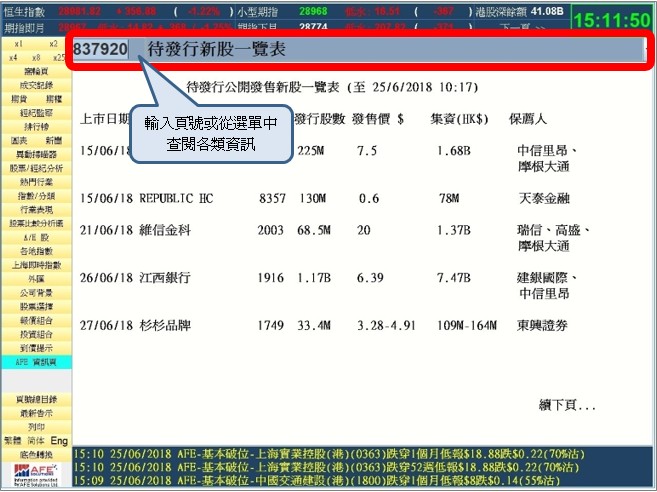Switch language to 简体
657x492 pixels.
tap(36, 441)
